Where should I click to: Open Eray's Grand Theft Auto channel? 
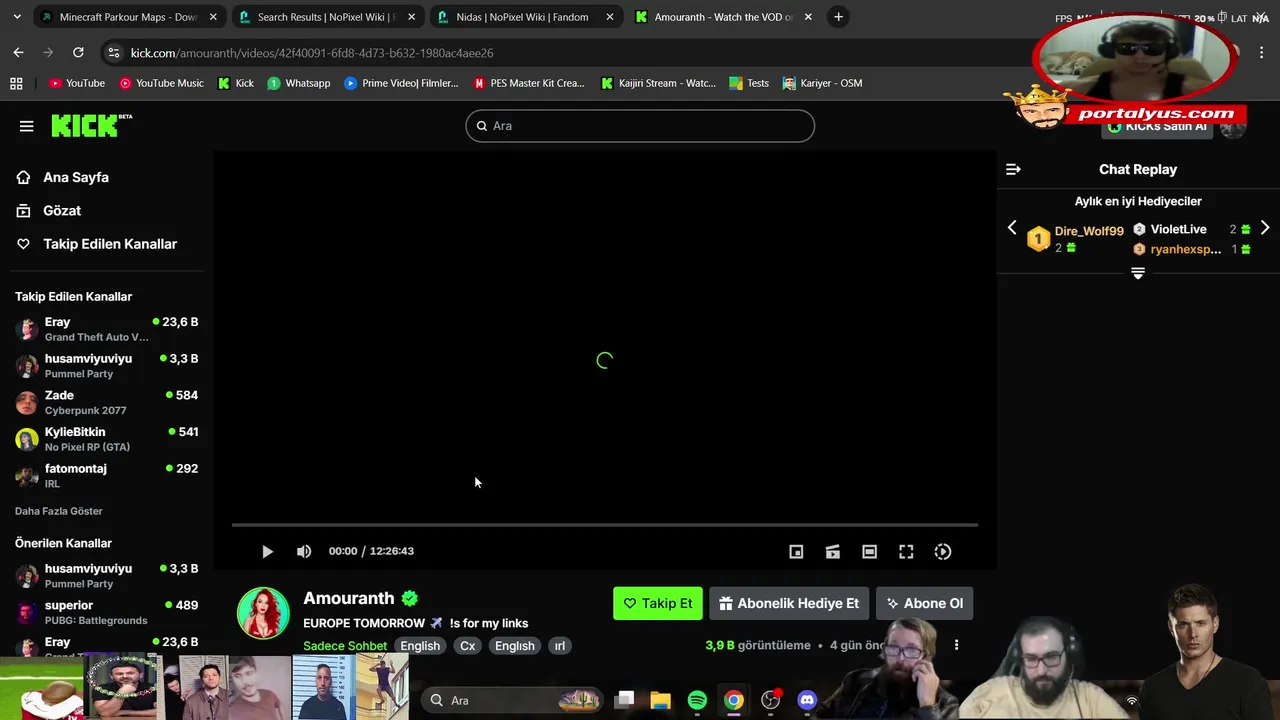click(106, 329)
